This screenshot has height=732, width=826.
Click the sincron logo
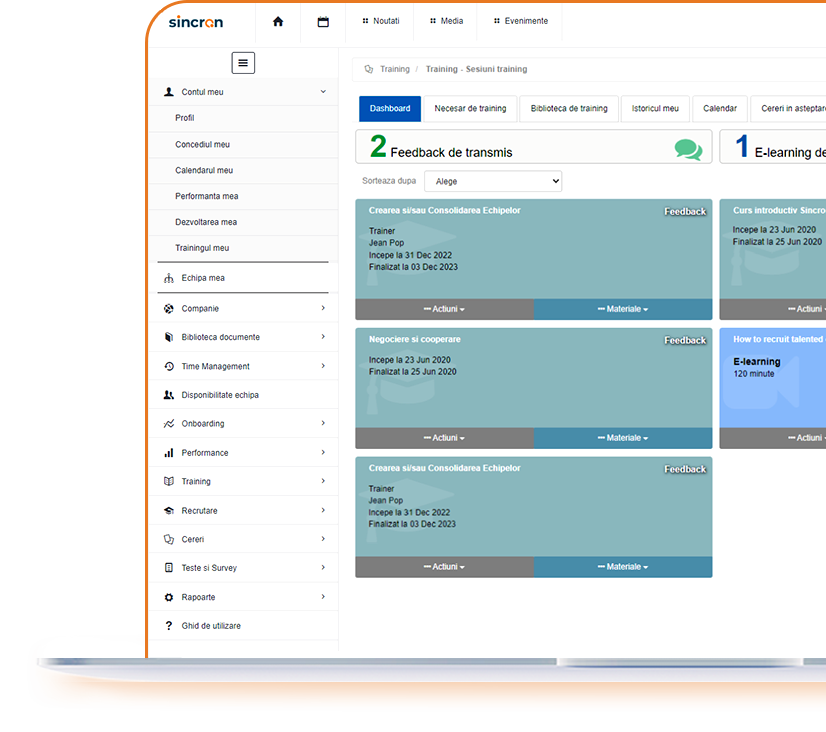coord(195,22)
